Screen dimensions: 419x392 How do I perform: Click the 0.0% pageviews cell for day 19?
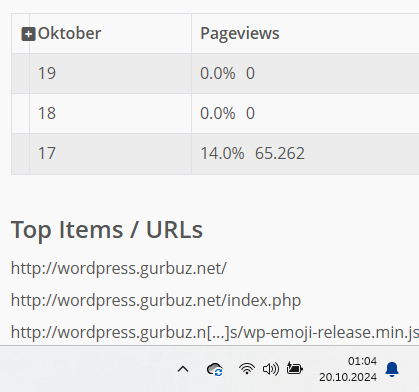click(218, 73)
